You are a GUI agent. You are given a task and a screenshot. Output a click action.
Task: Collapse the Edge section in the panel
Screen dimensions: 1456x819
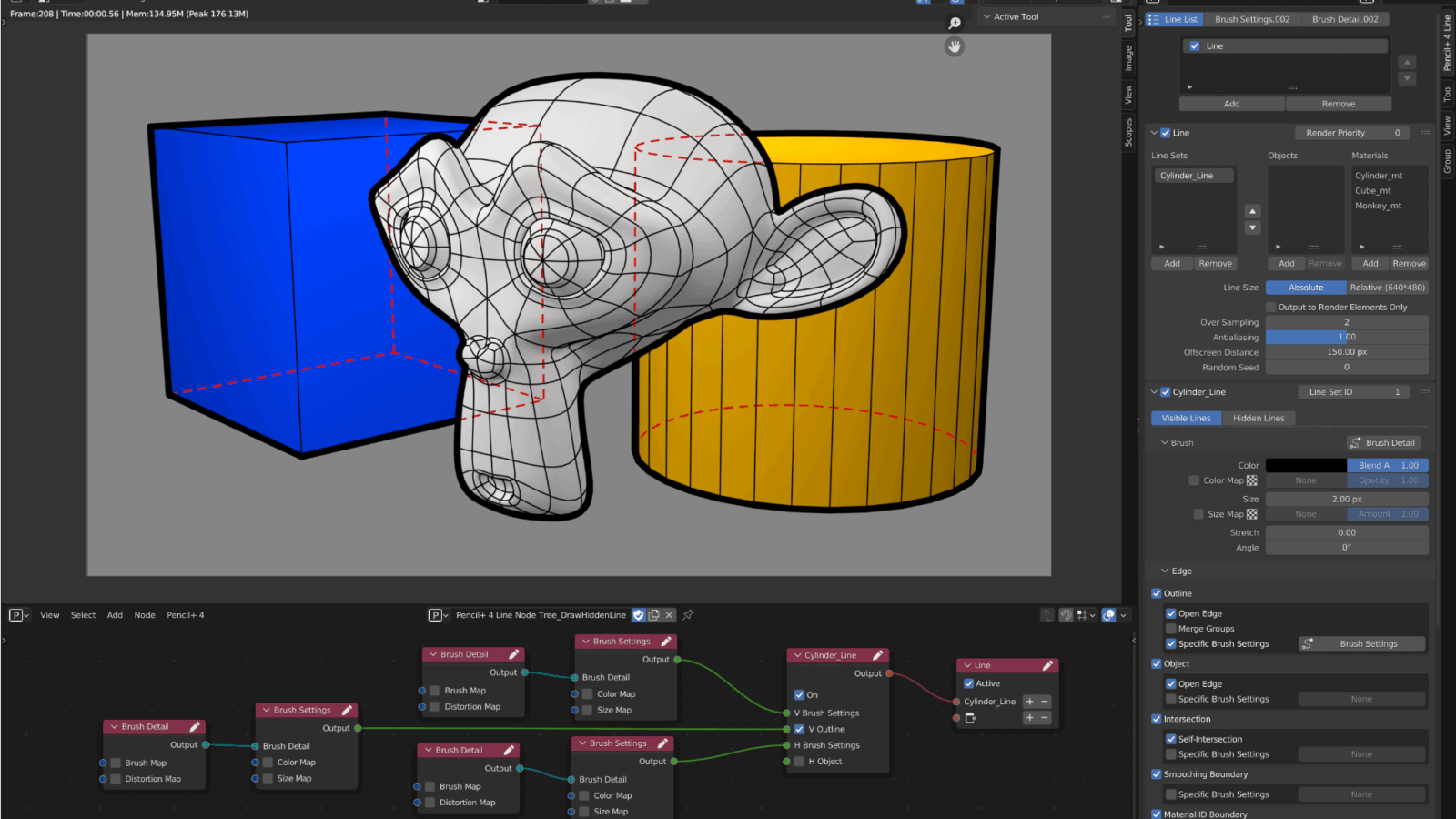[x=1165, y=571]
